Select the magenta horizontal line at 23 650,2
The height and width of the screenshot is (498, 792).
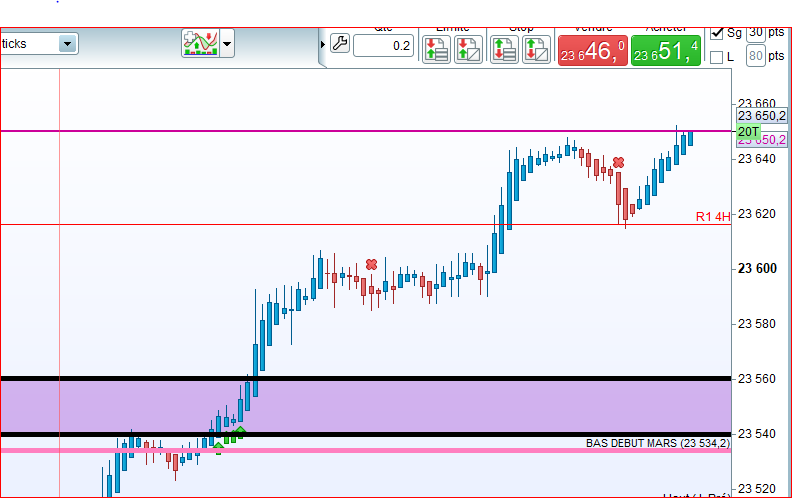coord(366,131)
